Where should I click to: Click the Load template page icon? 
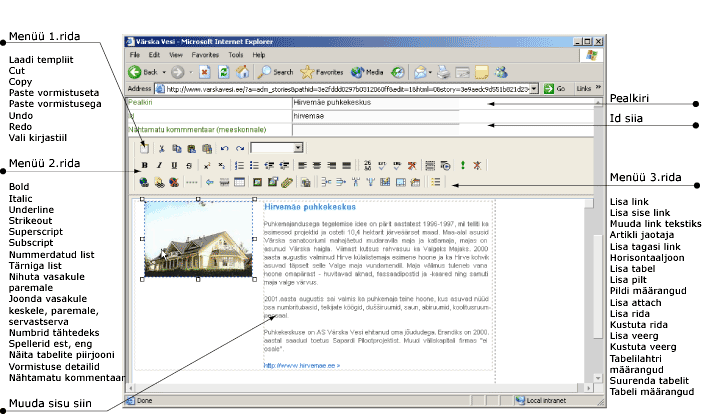tap(144, 147)
